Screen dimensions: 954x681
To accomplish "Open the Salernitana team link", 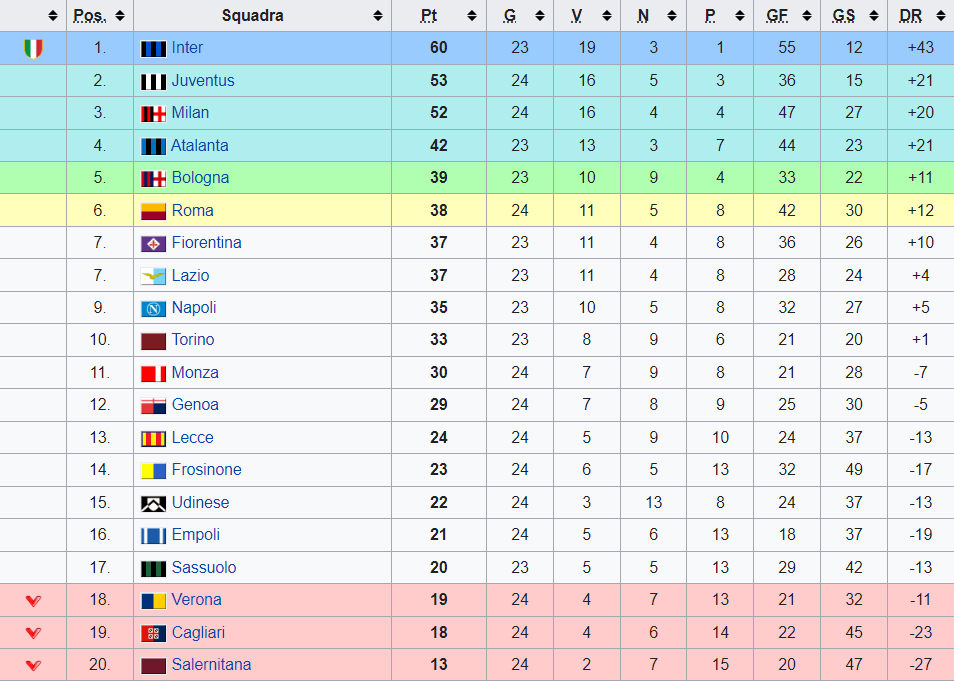I will tap(211, 665).
